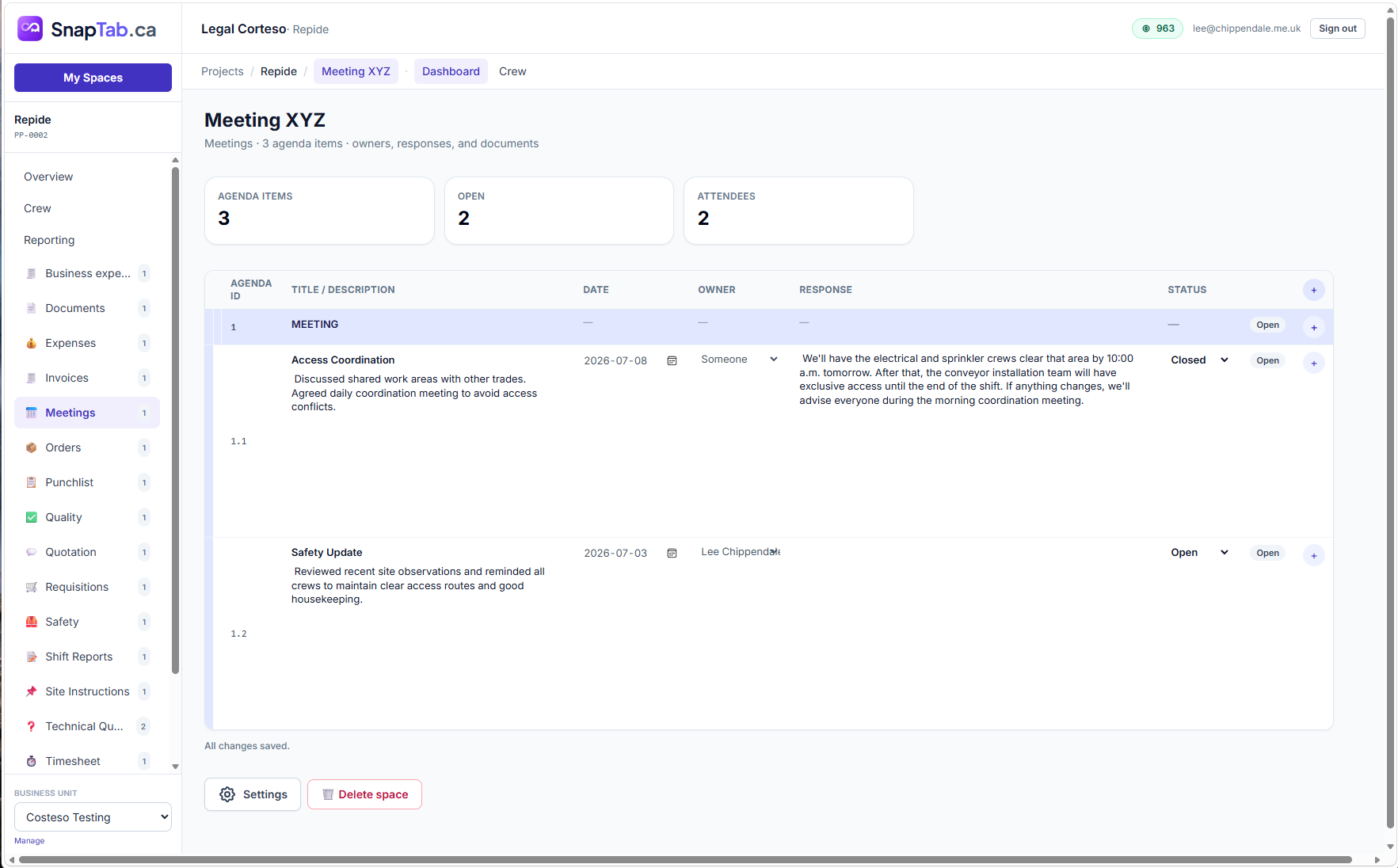1398x868 pixels.
Task: Open Site Instructions from the sidebar
Action: (87, 691)
